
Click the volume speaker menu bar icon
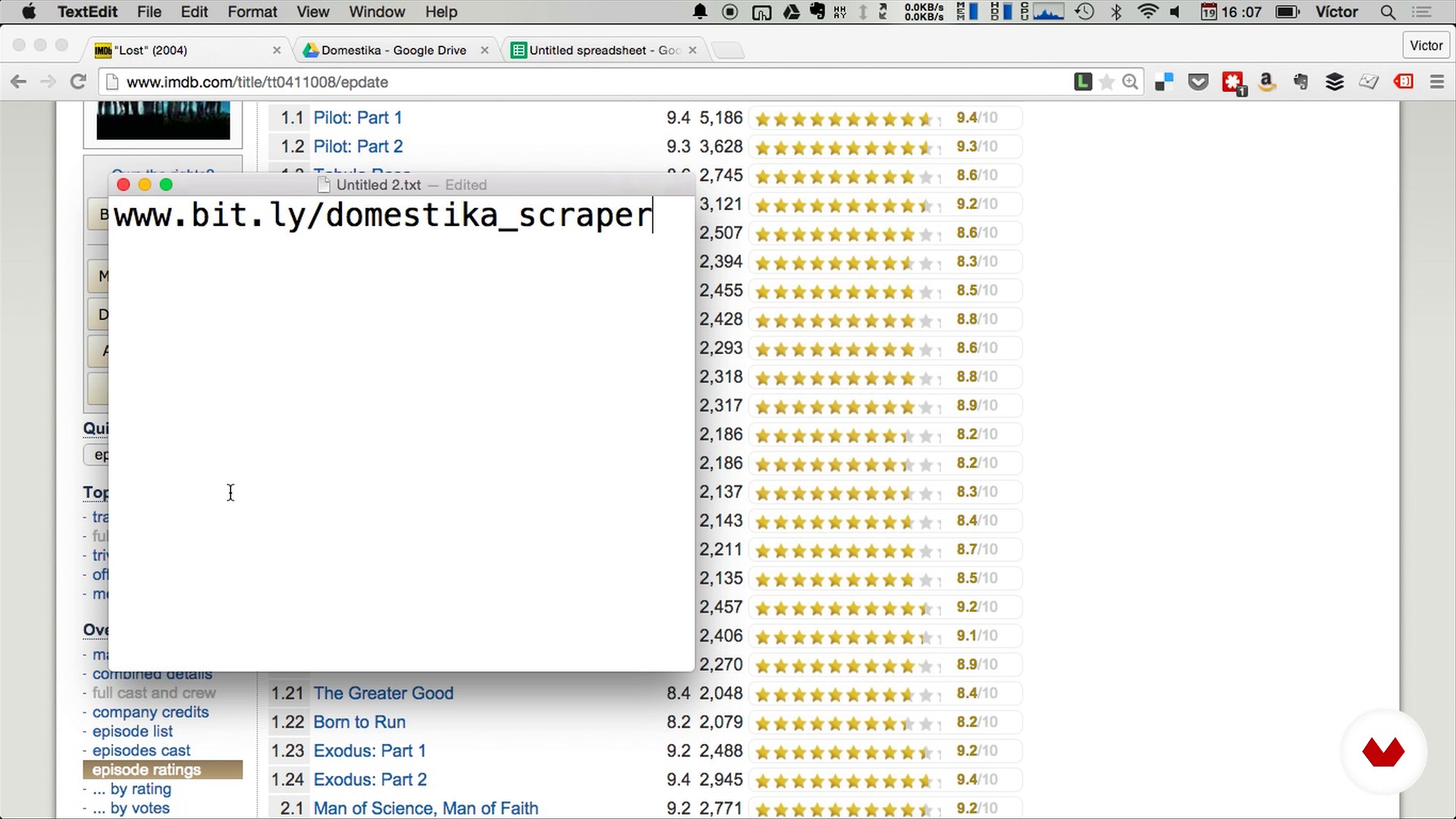[1176, 11]
